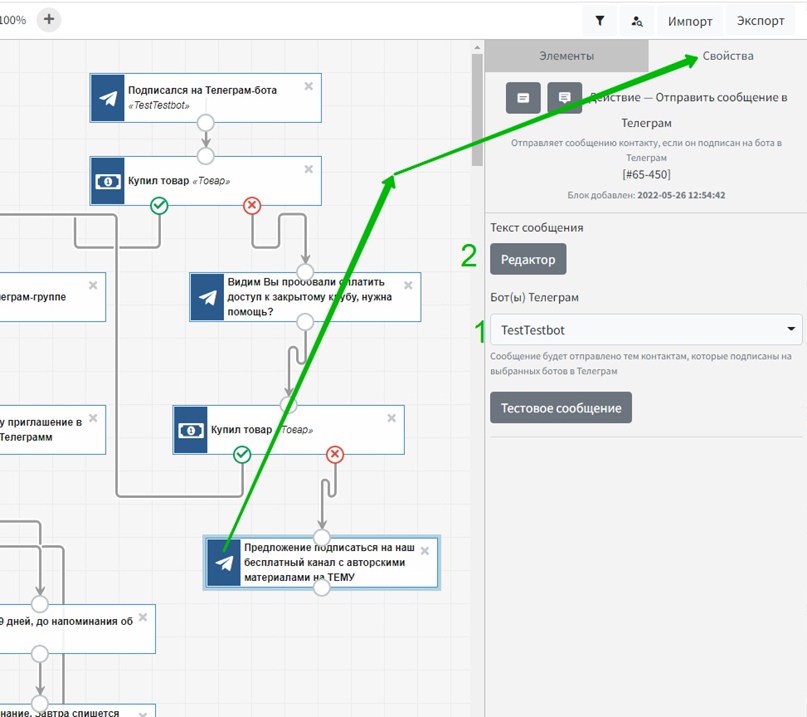Click the first speech-bubble icon in properties panel
This screenshot has height=717, width=807.
[523, 98]
